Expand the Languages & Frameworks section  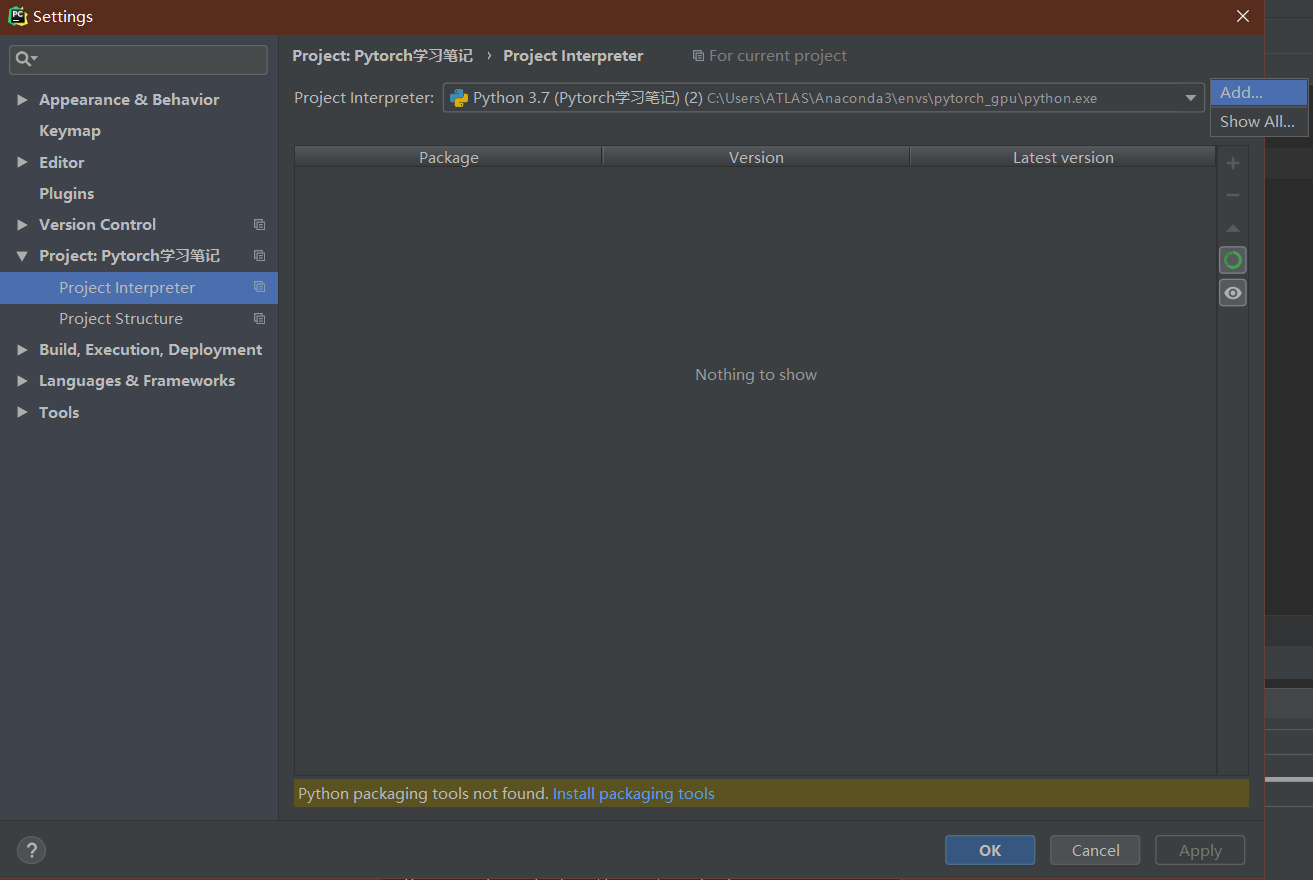click(x=22, y=381)
